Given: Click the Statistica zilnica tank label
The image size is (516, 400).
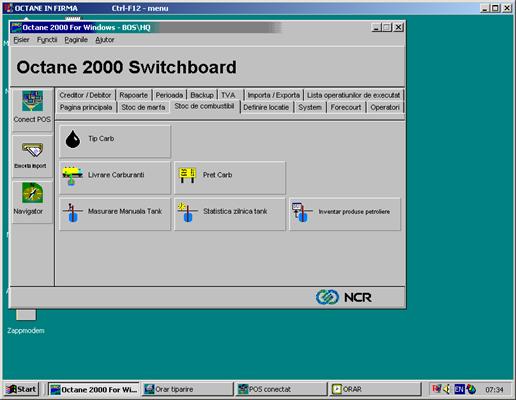Looking at the screenshot, I should pos(235,211).
